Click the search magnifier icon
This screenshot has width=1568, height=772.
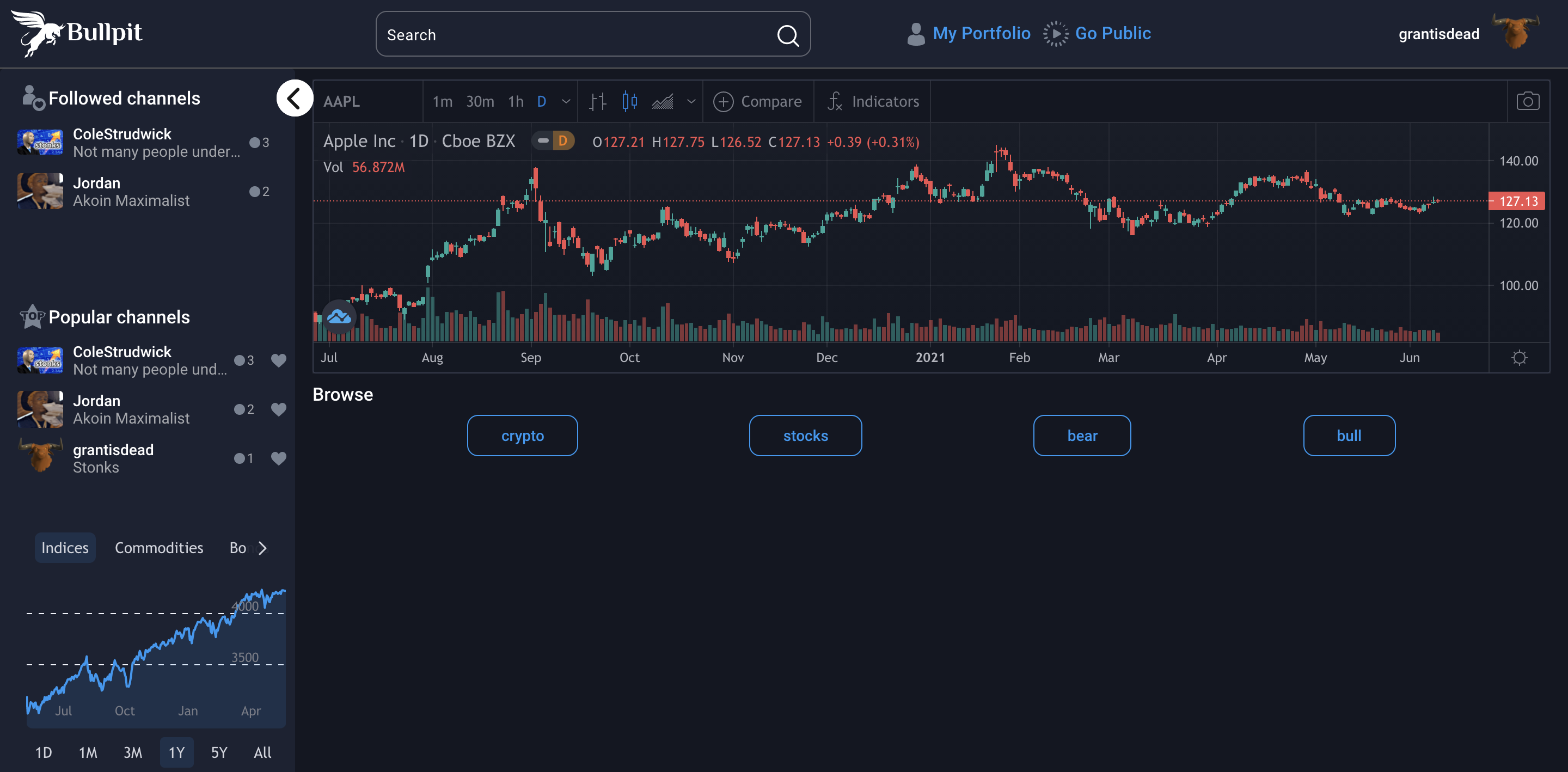click(x=788, y=35)
